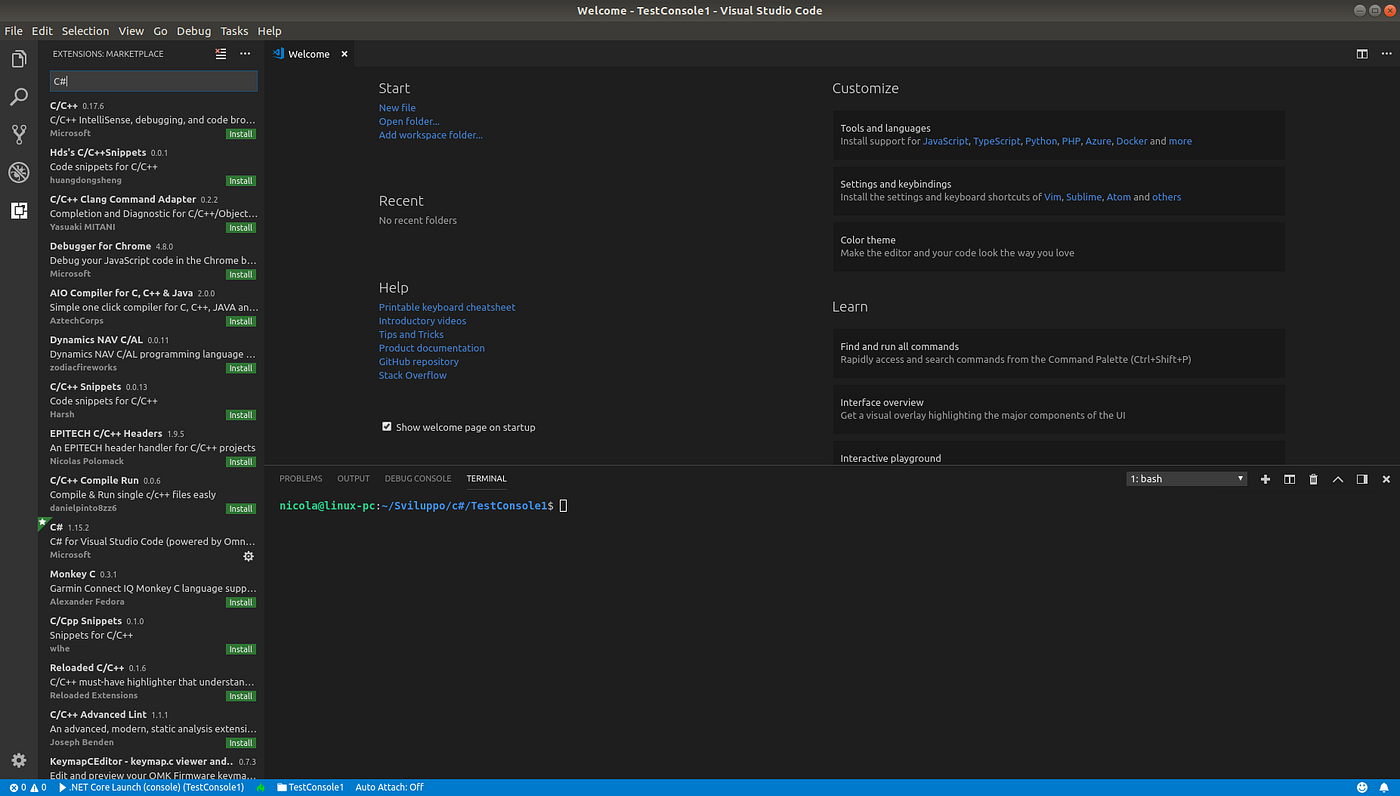
Task: Open the Printable keyboard cheatsheet link
Action: pos(446,307)
